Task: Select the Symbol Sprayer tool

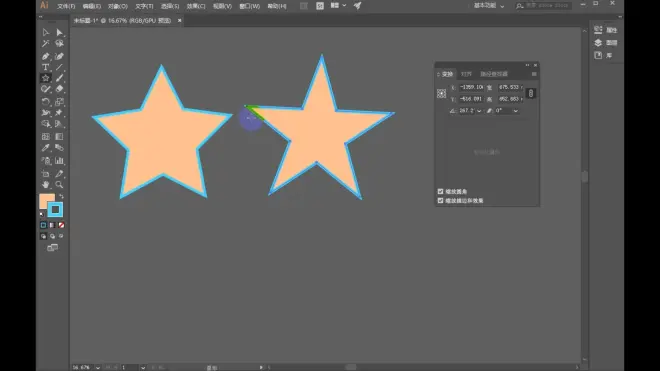Action: point(45,161)
